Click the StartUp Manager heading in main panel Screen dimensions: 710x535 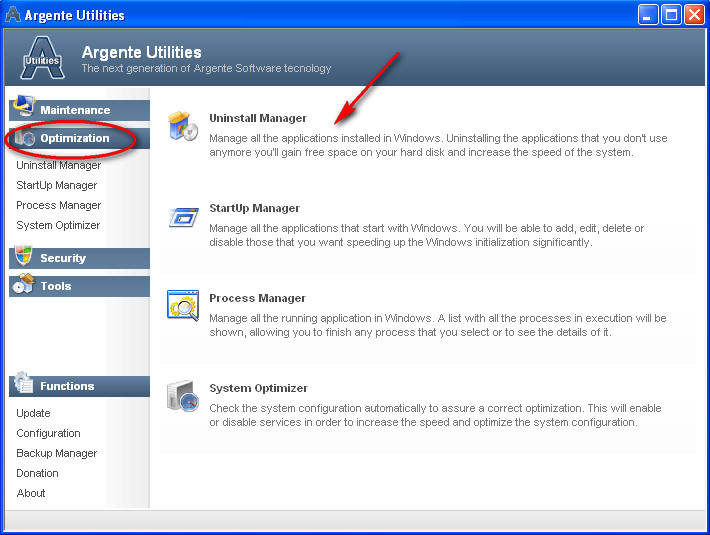254,209
